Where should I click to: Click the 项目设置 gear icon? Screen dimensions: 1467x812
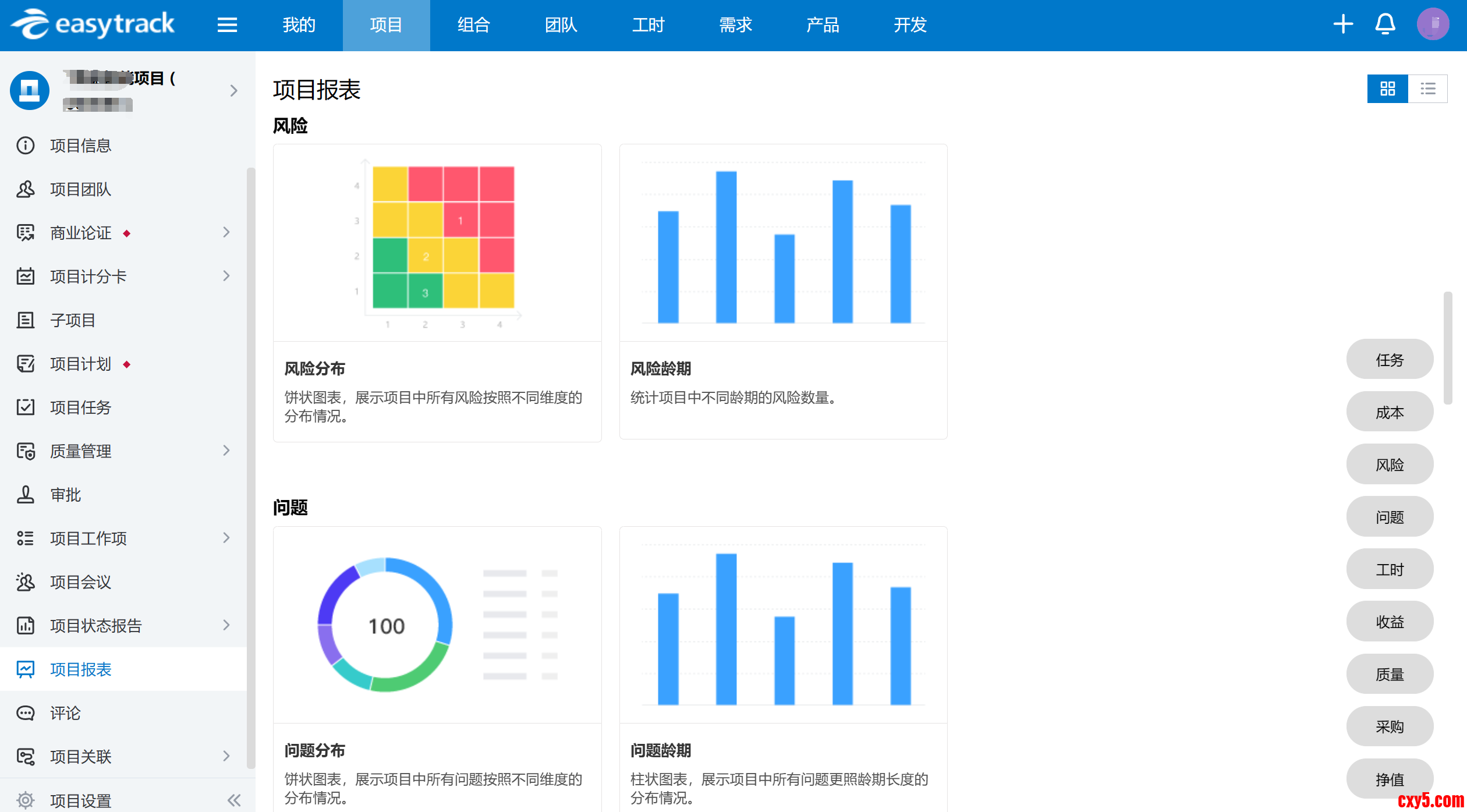tap(26, 800)
